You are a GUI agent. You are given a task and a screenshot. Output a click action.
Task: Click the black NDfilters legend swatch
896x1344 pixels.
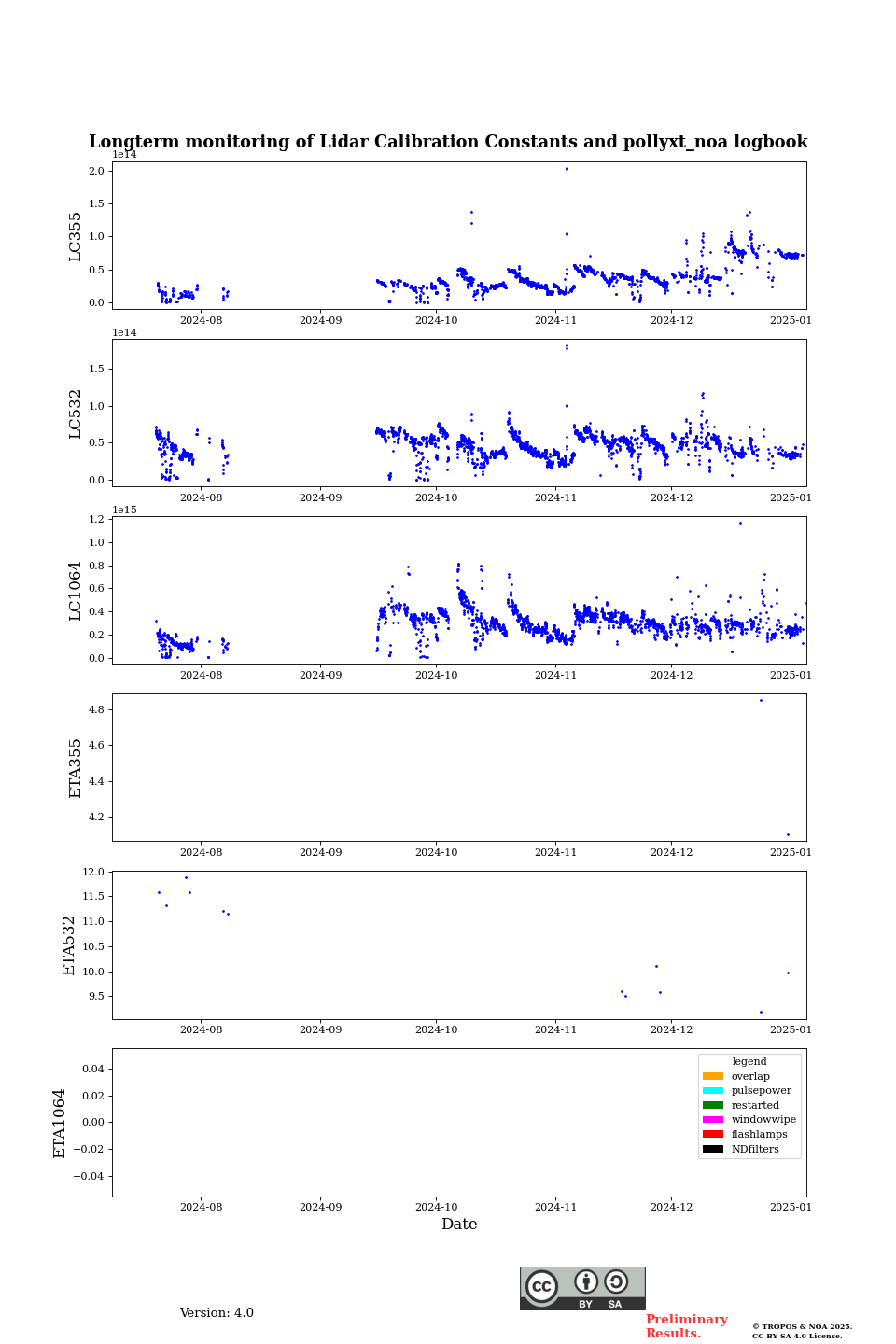tap(713, 1149)
